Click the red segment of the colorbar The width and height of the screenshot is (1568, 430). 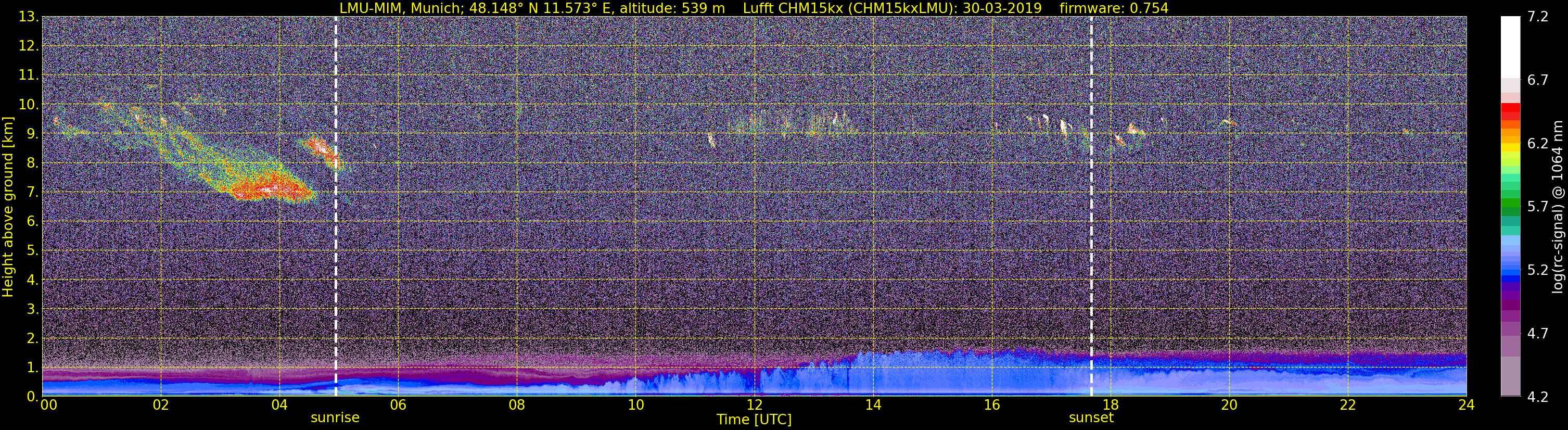[1510, 108]
